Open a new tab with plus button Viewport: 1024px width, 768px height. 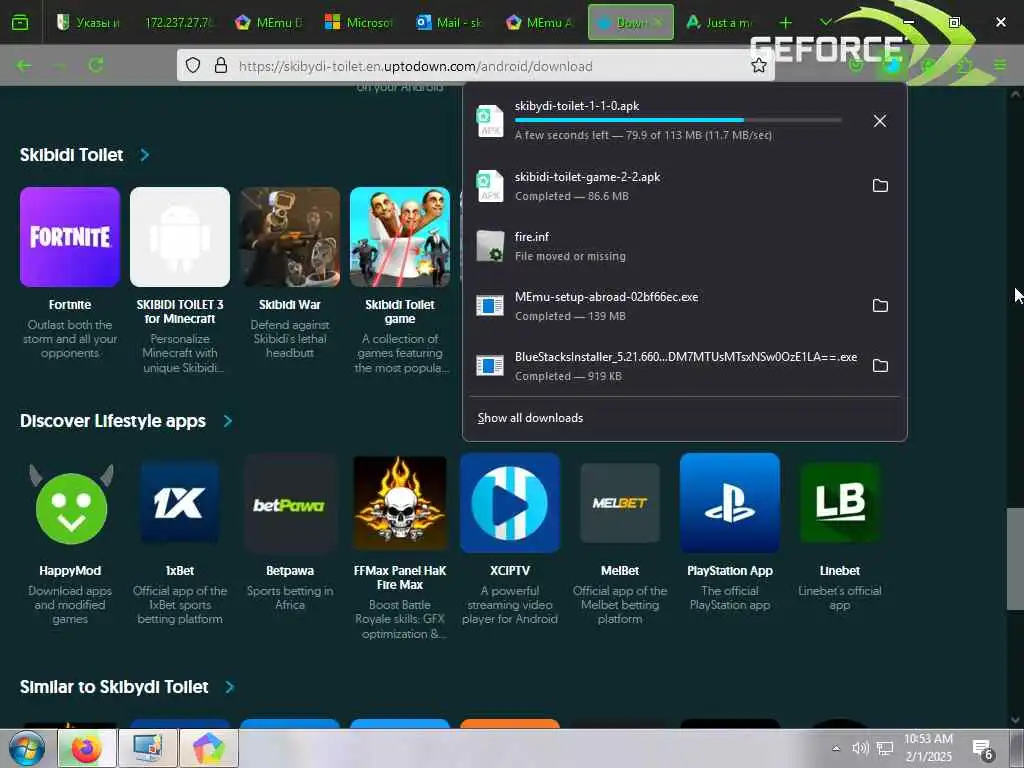pyautogui.click(x=786, y=22)
